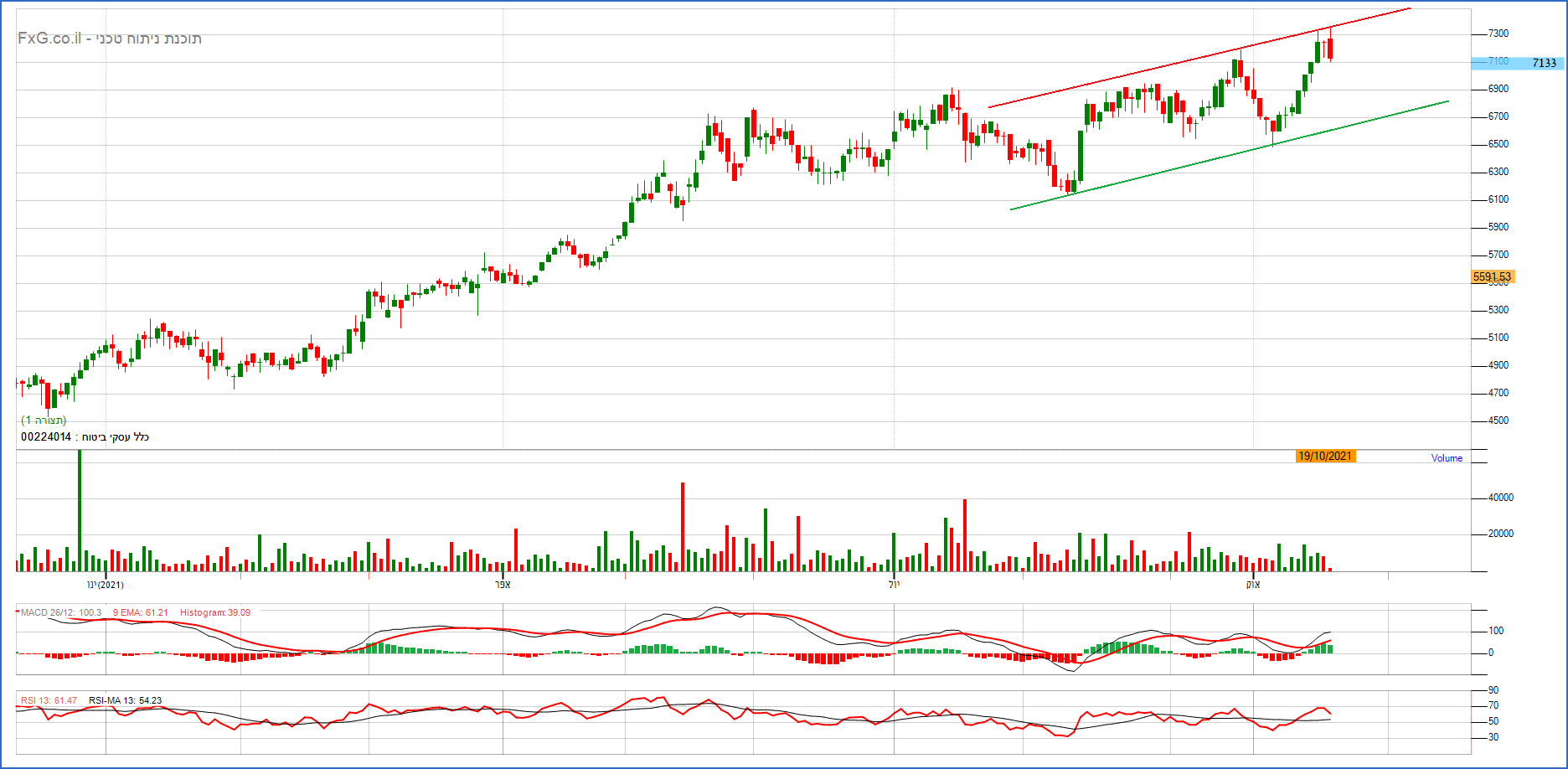
Task: Click the orange 5591.53 price marker
Action: (x=1492, y=276)
